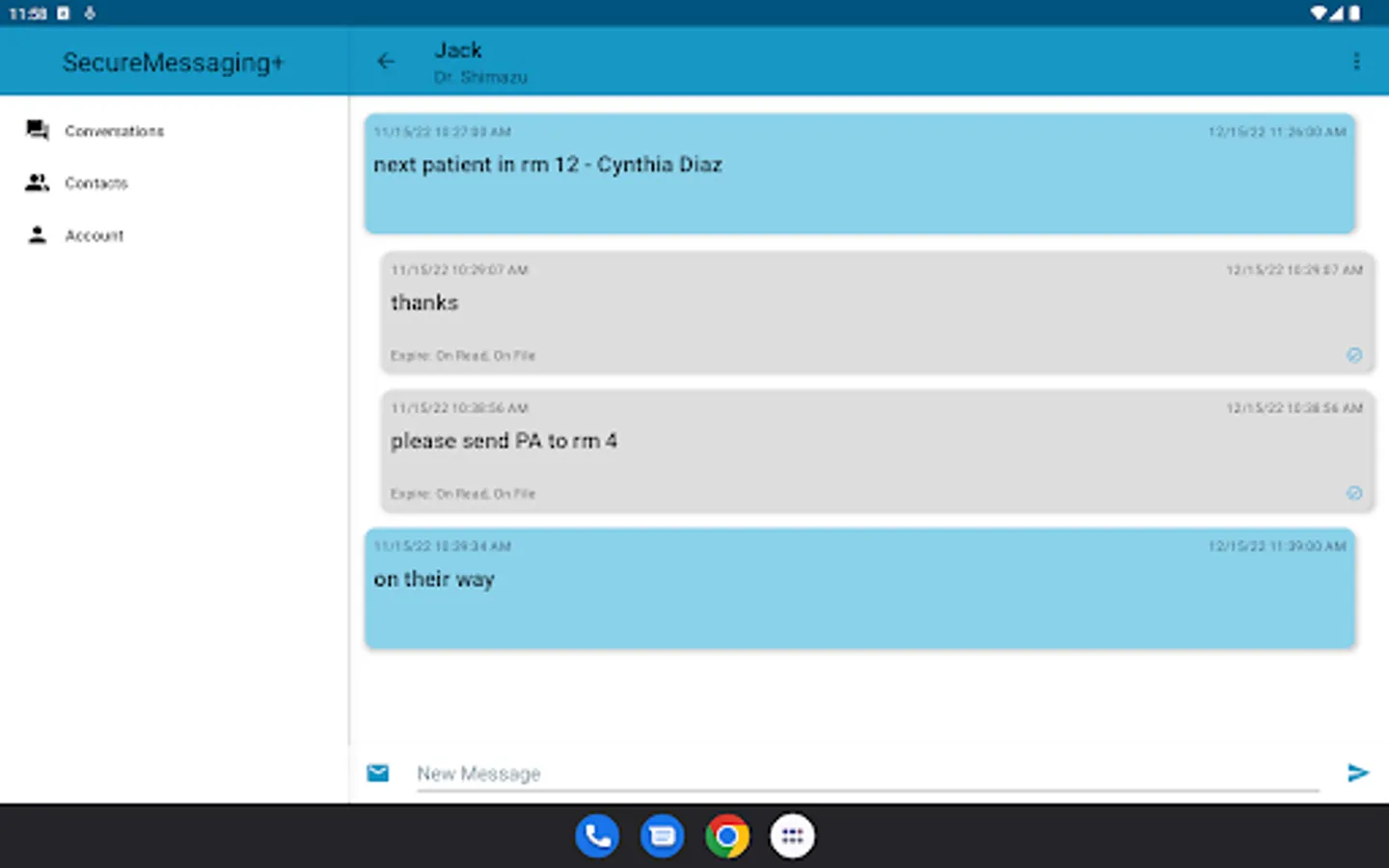Go back using the arrow icon
This screenshot has height=868, width=1389.
[386, 62]
